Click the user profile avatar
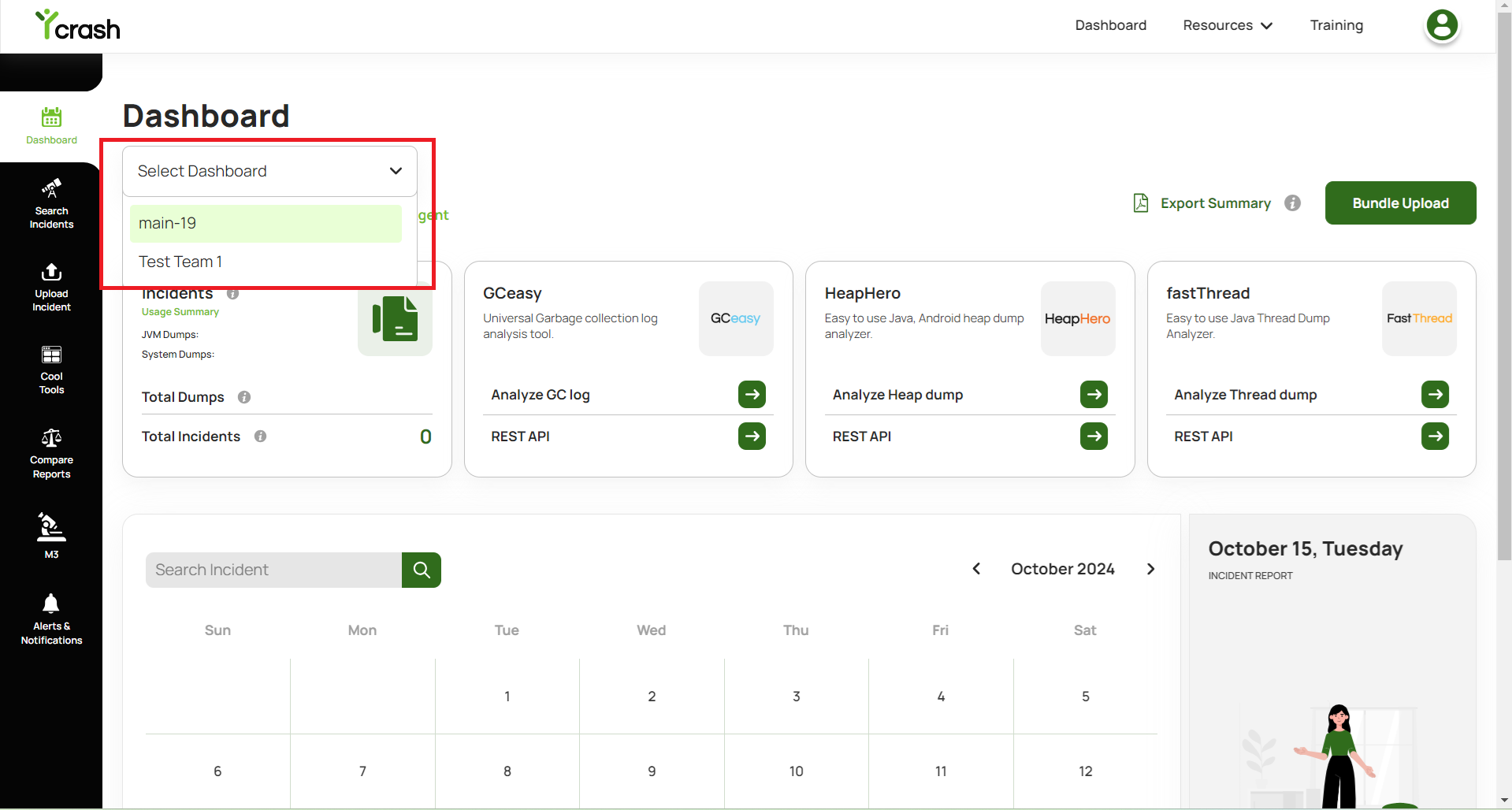 (x=1442, y=25)
